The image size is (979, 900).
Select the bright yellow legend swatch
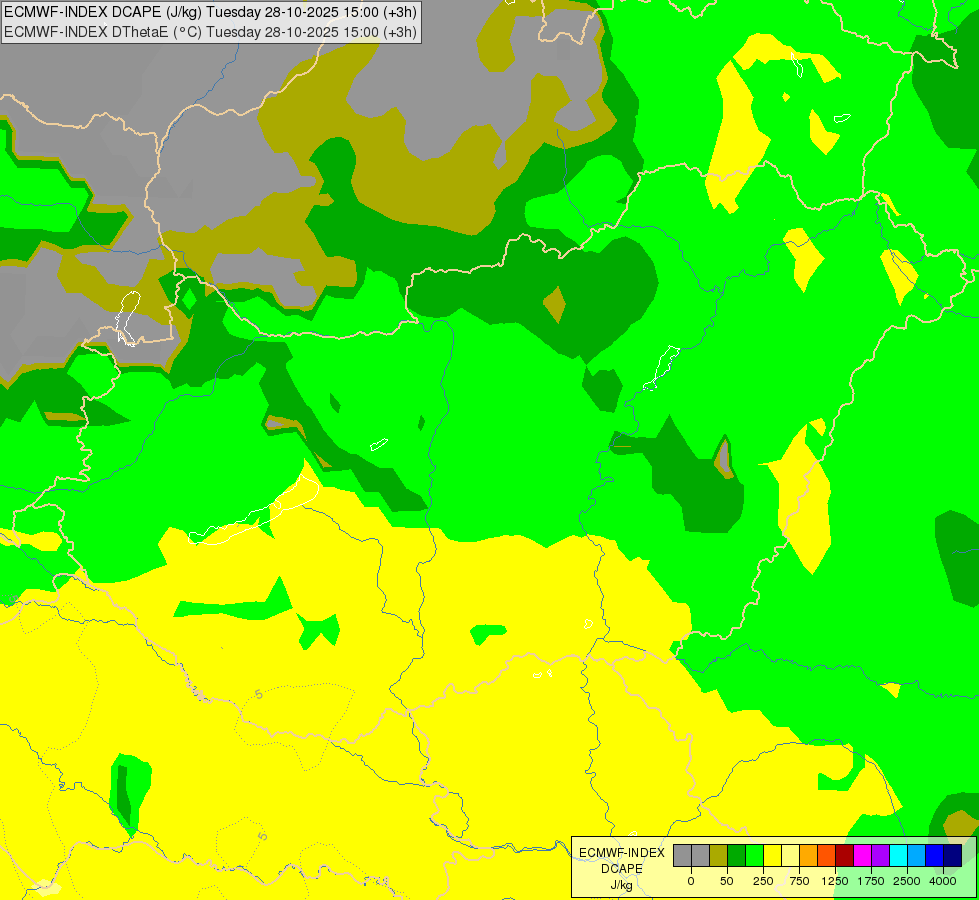tap(772, 856)
